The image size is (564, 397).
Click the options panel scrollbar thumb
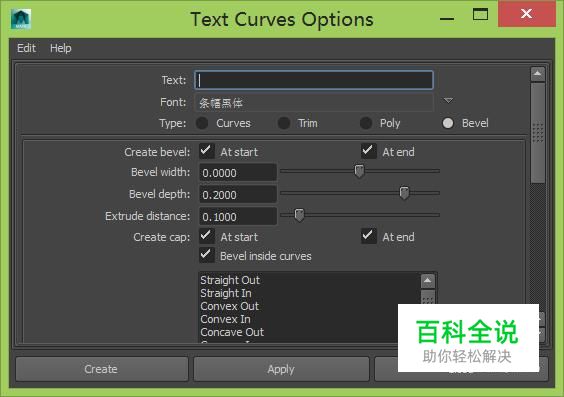coord(538,133)
